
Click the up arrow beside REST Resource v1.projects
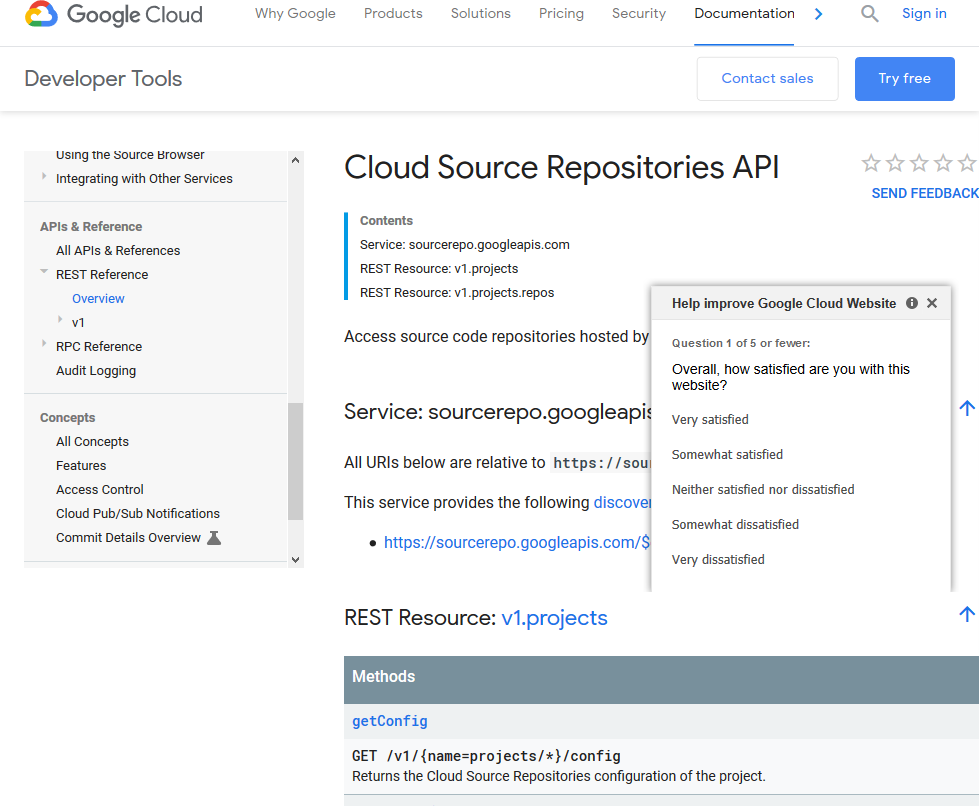(967, 614)
